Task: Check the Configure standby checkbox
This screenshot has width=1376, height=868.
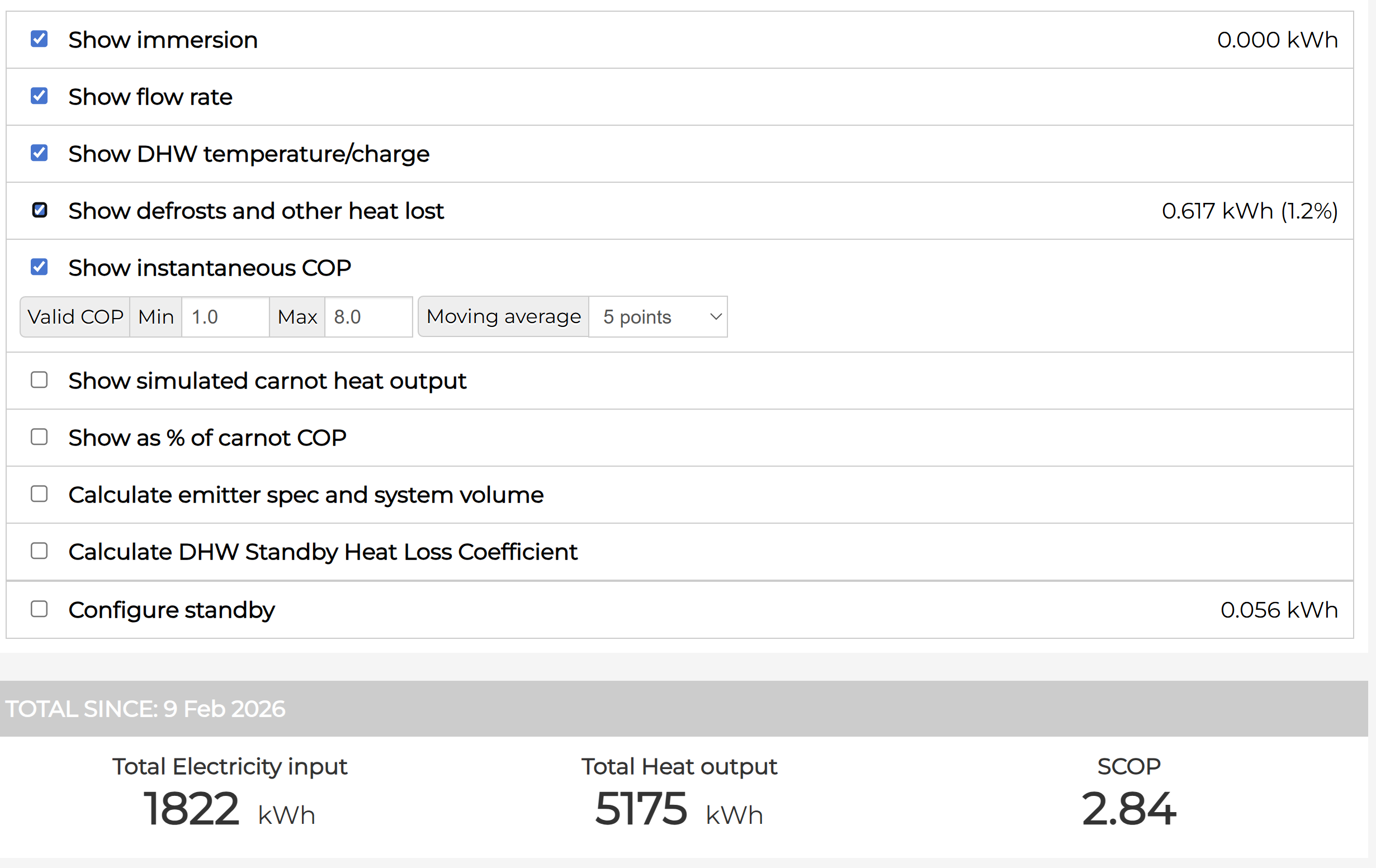Action: [x=39, y=609]
